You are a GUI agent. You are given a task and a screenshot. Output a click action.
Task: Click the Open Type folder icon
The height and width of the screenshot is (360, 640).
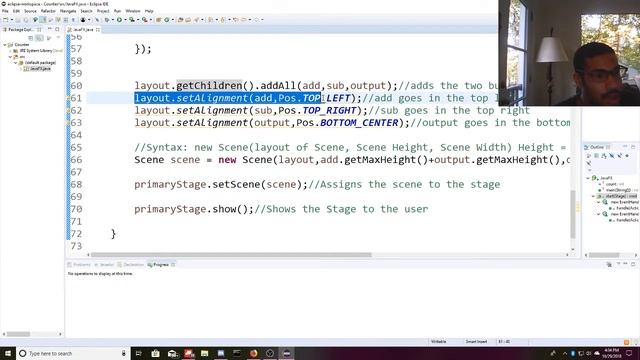tap(180, 20)
